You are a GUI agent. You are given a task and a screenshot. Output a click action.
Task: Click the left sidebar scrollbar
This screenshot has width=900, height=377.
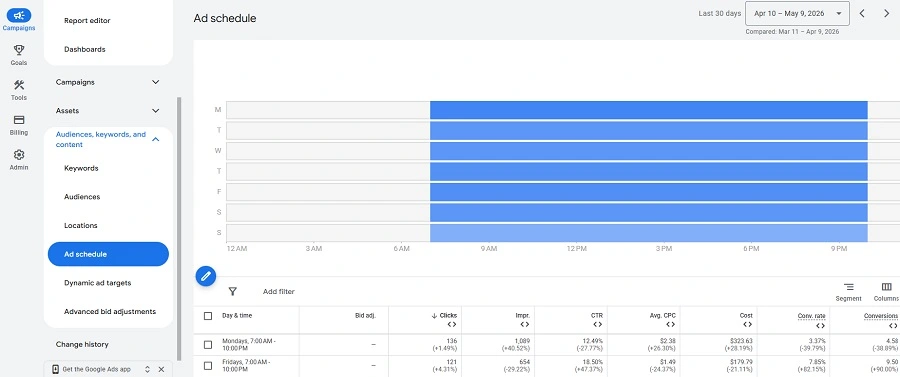click(179, 228)
